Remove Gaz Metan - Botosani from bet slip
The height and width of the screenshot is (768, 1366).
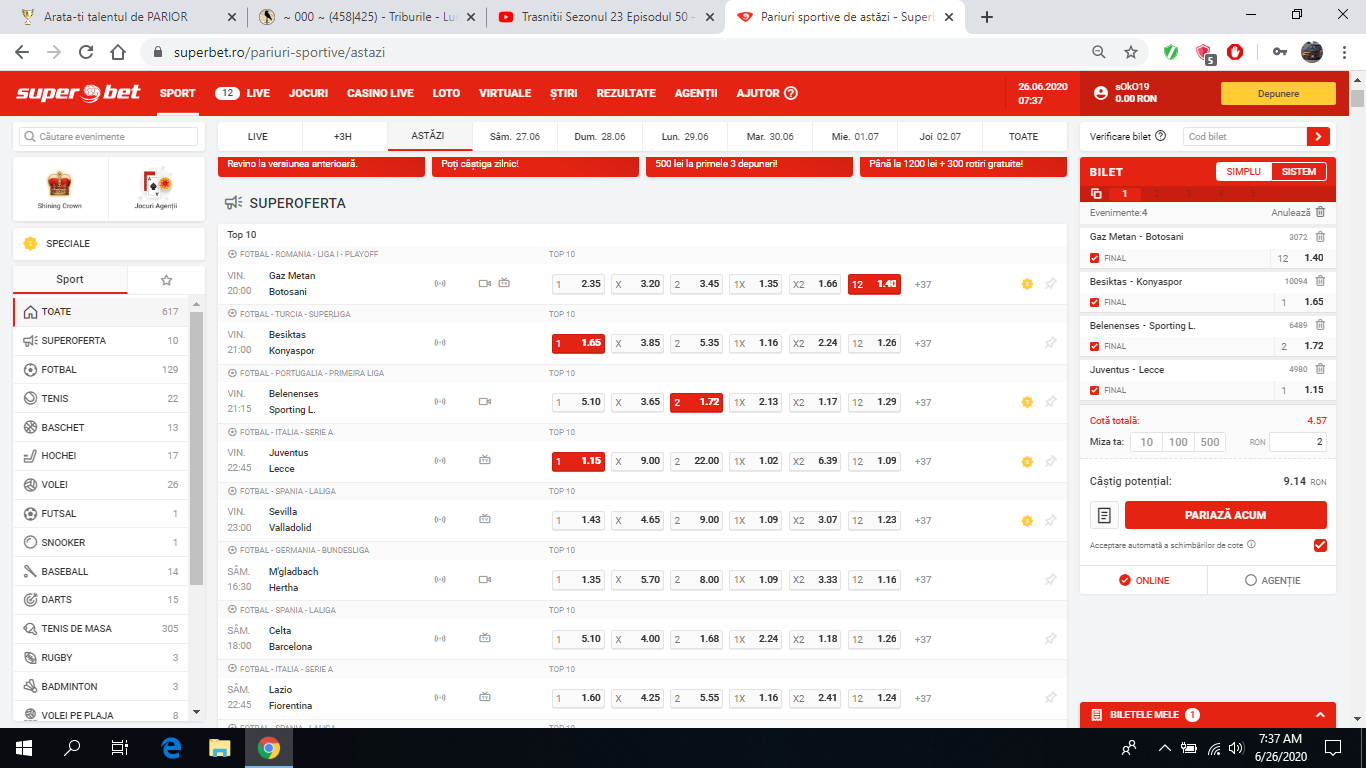pyautogui.click(x=1320, y=237)
